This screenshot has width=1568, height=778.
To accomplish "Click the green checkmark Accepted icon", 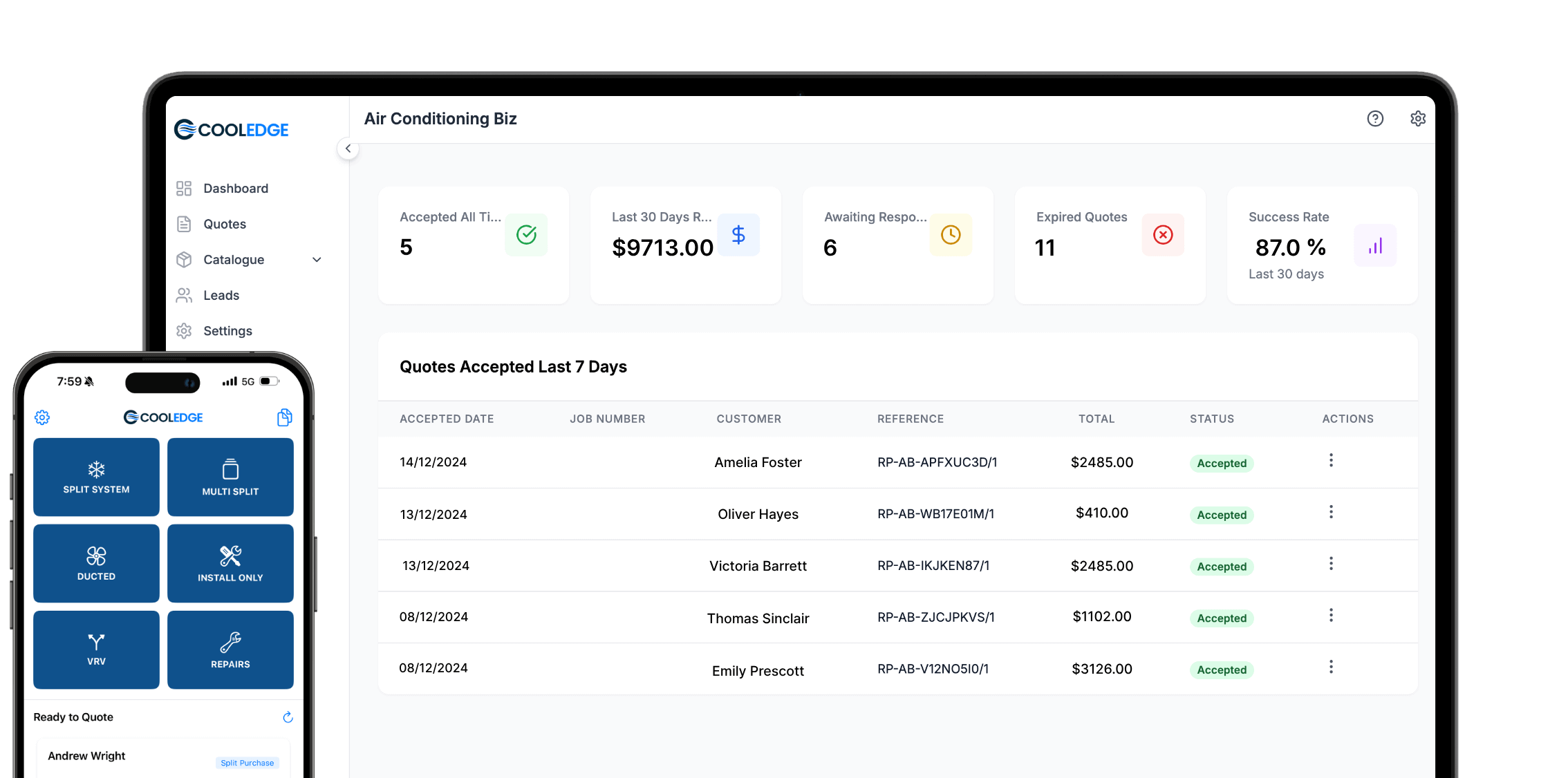I will (x=526, y=235).
